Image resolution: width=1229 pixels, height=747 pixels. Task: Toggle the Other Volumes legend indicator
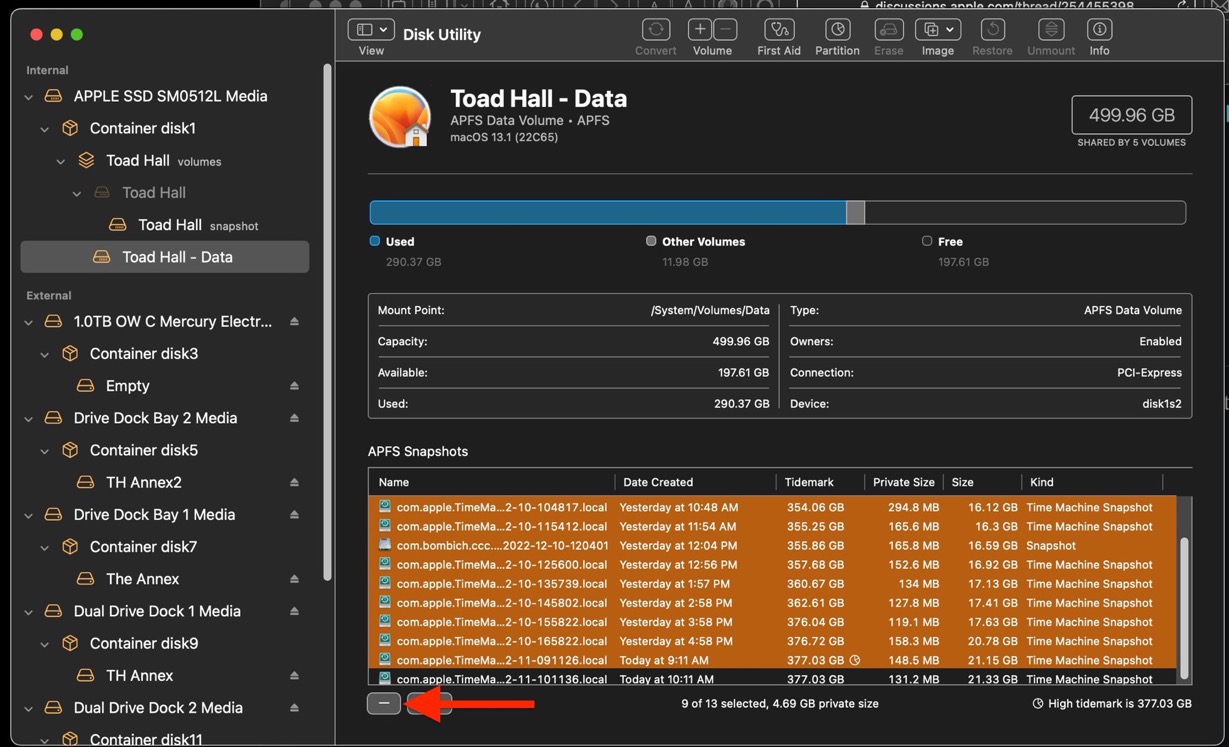651,241
